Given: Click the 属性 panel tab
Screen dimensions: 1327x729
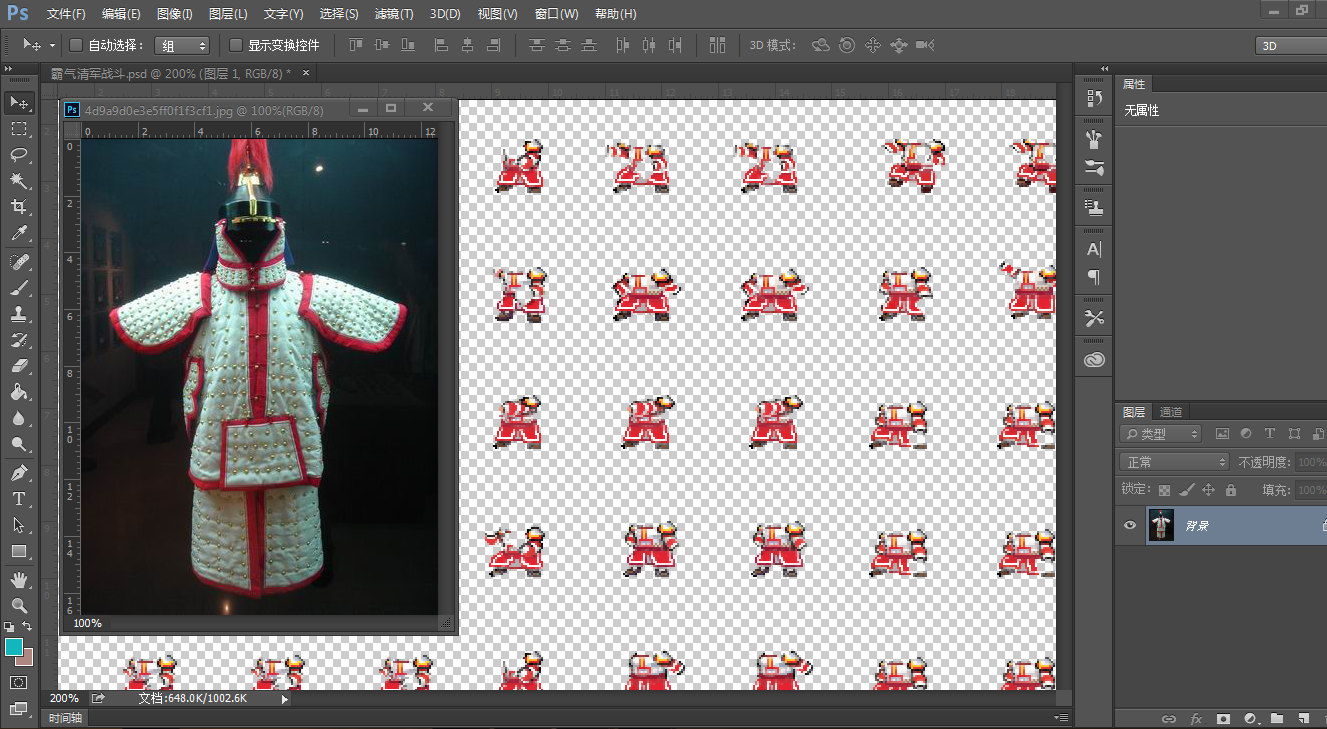Looking at the screenshot, I should click(1134, 84).
